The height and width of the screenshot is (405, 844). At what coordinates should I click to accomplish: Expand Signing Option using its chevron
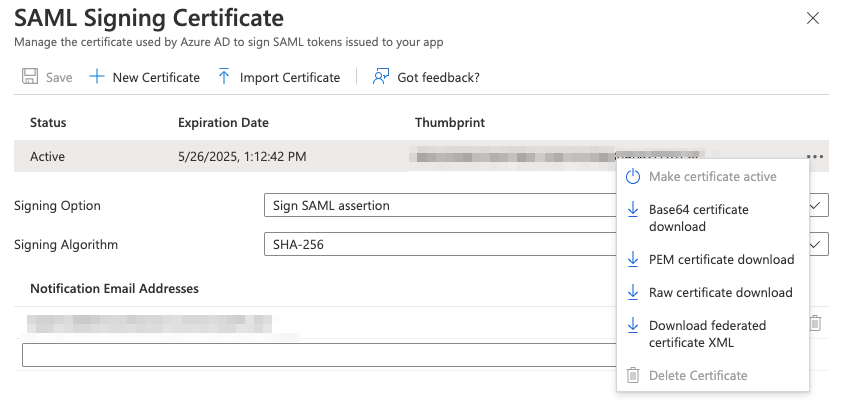pyautogui.click(x=817, y=205)
